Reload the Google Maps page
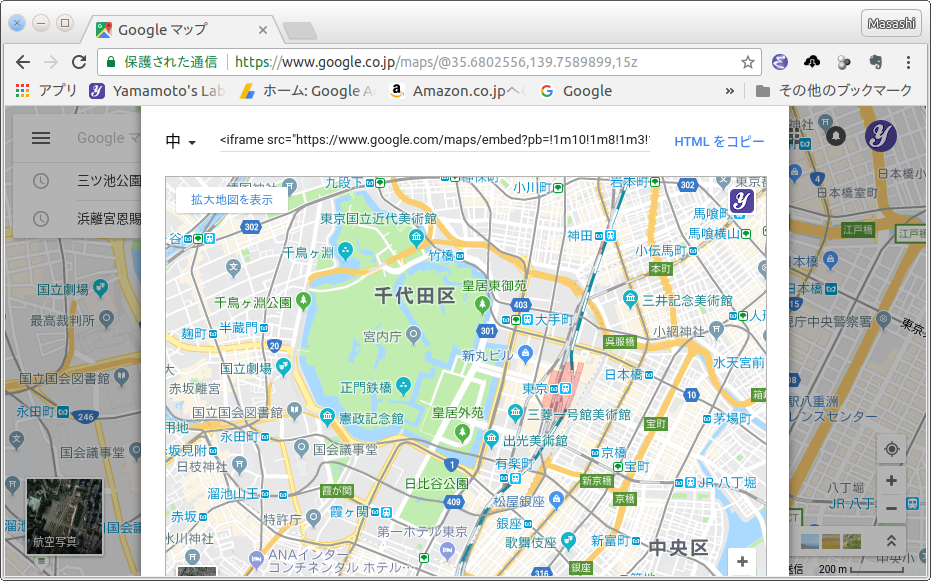 (79, 62)
